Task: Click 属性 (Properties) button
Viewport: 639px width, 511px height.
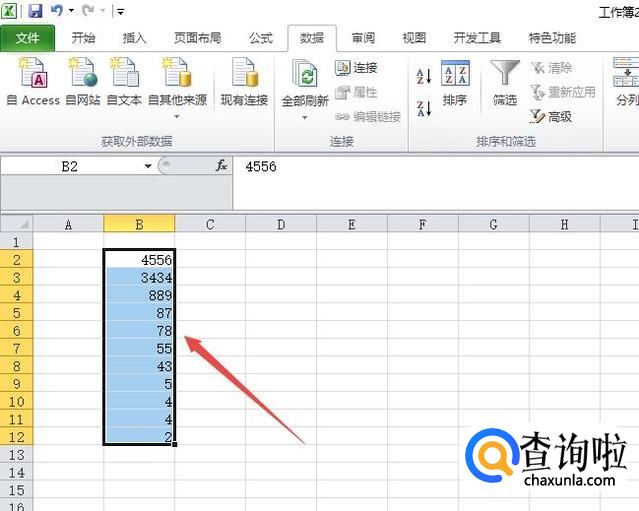Action: (356, 93)
